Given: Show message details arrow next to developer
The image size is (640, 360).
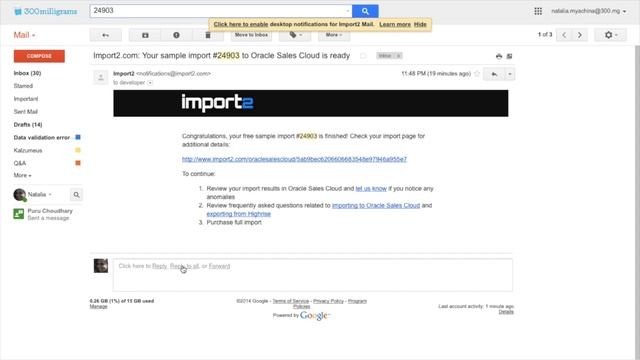Looking at the screenshot, I should 150,83.
